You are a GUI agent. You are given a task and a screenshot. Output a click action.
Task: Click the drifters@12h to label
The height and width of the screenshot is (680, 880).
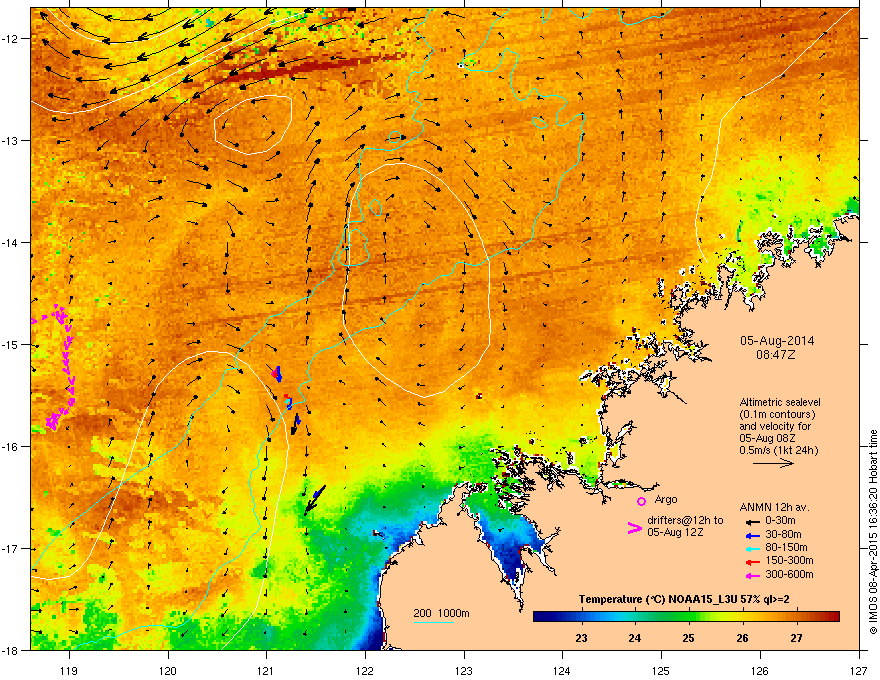[685, 520]
